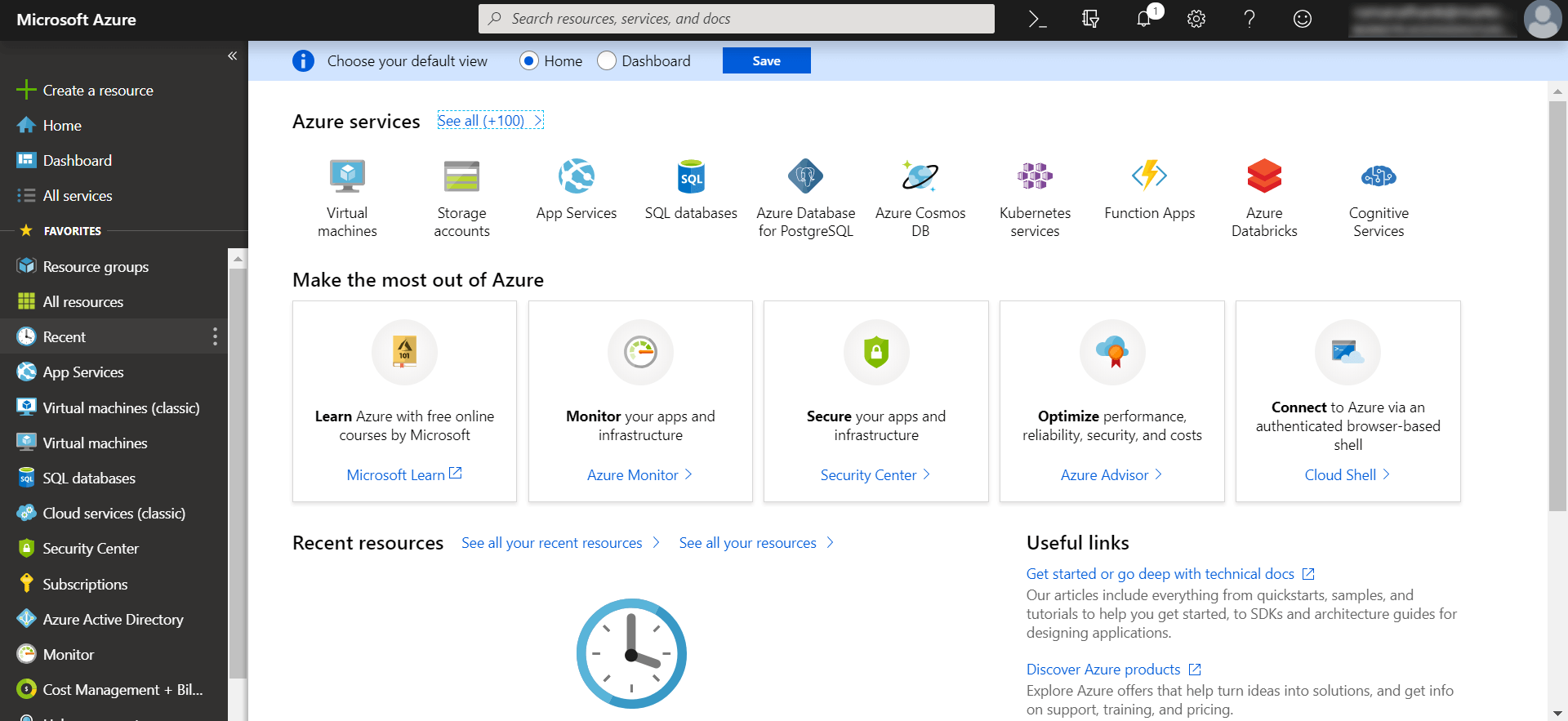Select the Home default view radio button

point(529,61)
